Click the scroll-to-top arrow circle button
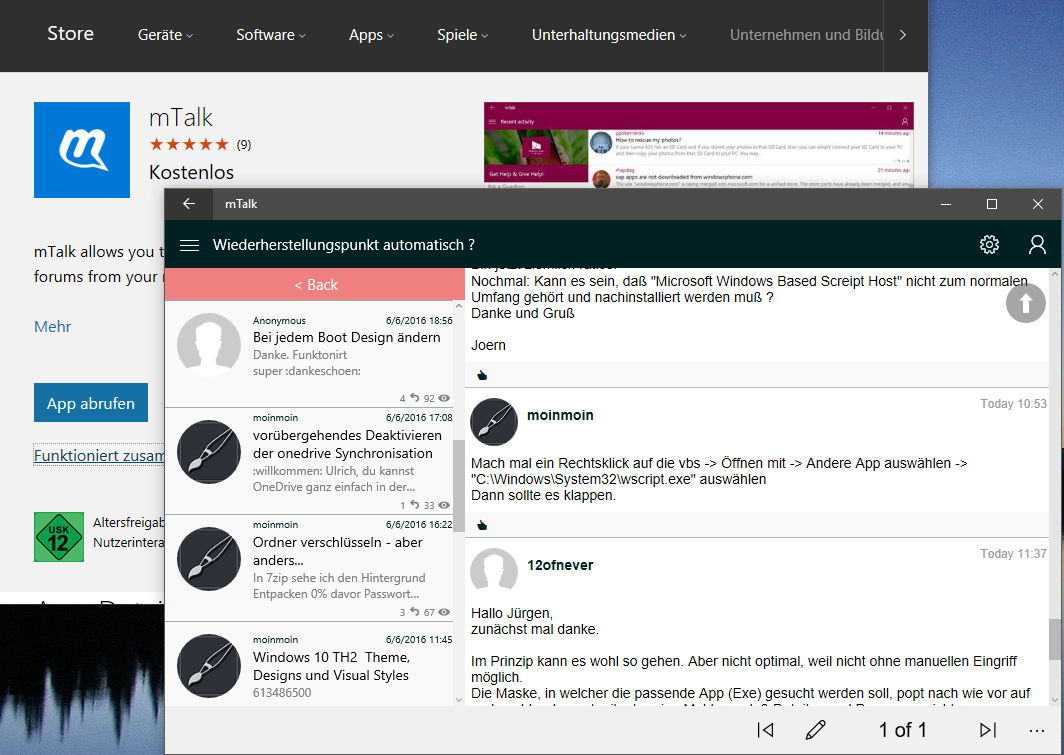Screen dimensions: 1064x755 tap(1025, 303)
